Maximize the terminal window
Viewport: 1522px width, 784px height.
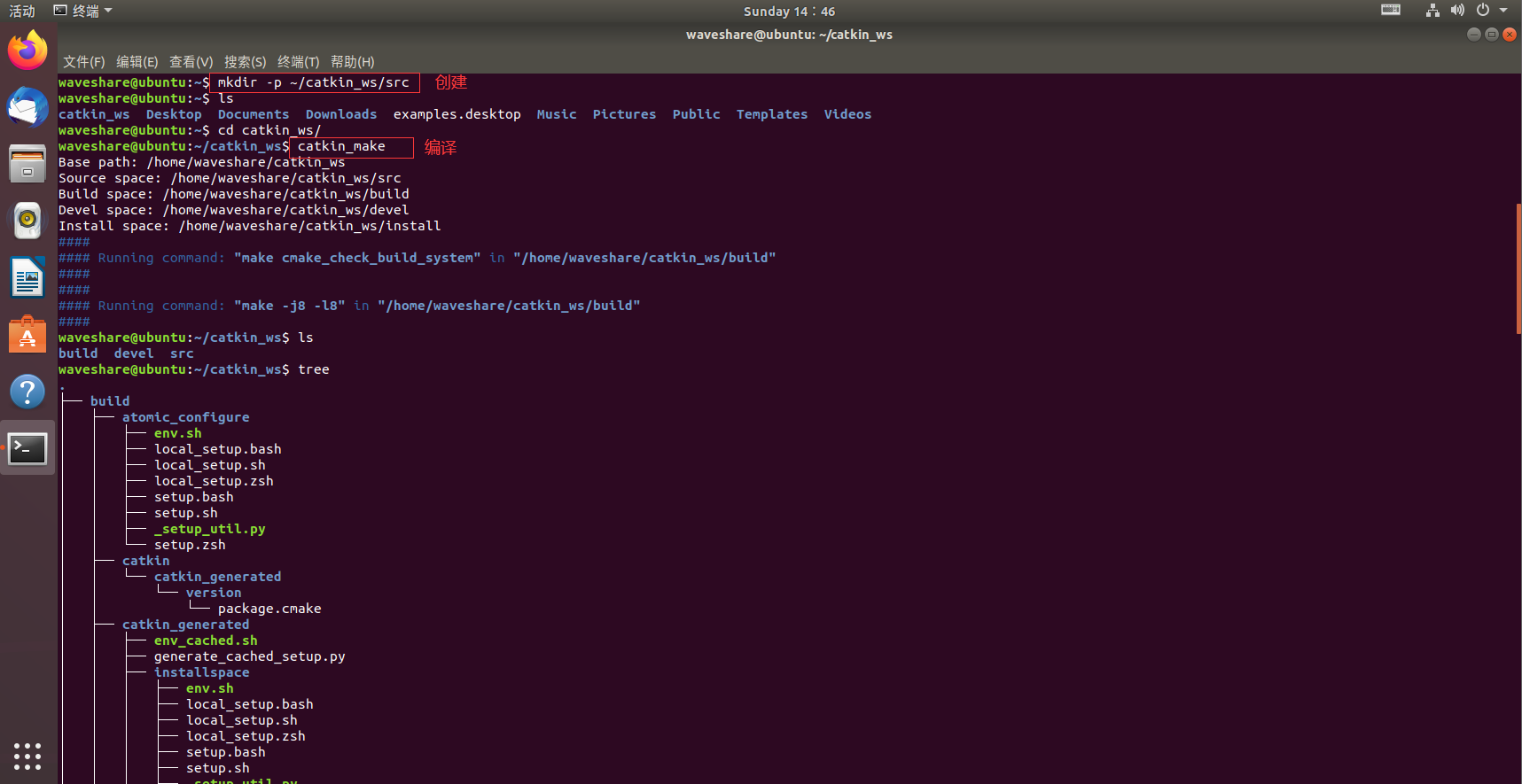tap(1492, 35)
